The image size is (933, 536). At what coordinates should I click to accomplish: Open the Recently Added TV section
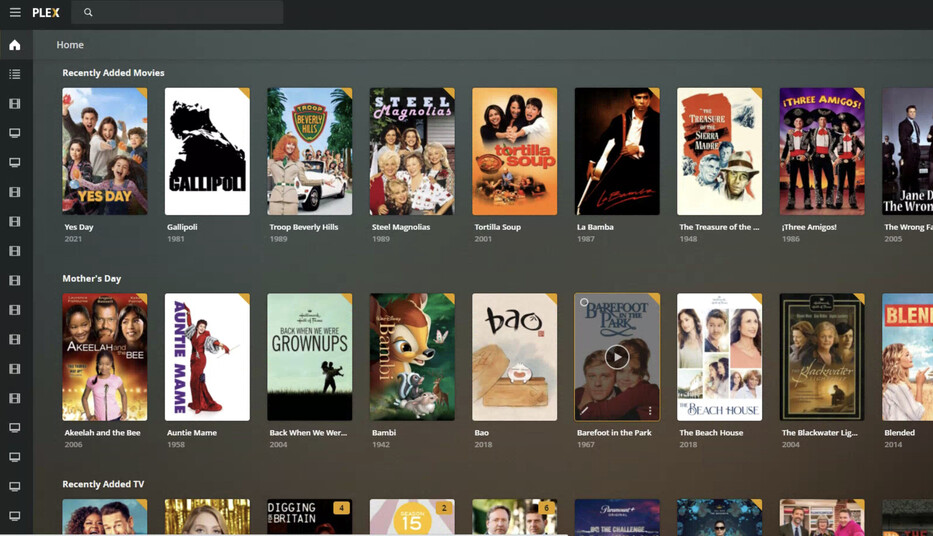pos(103,484)
